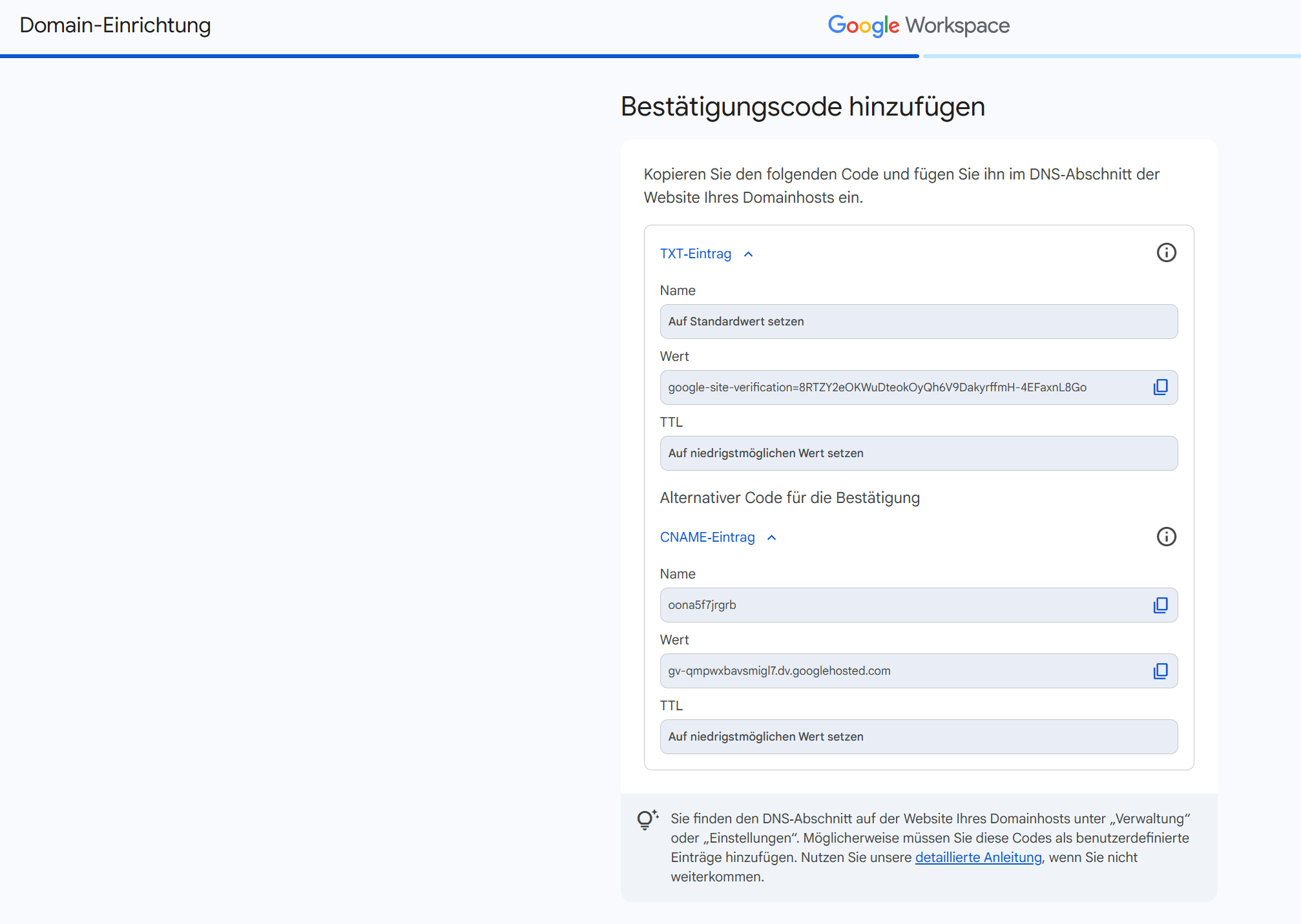This screenshot has height=924, width=1301.
Task: Copy the CNAME googlehosted.com value
Action: pyautogui.click(x=1160, y=671)
